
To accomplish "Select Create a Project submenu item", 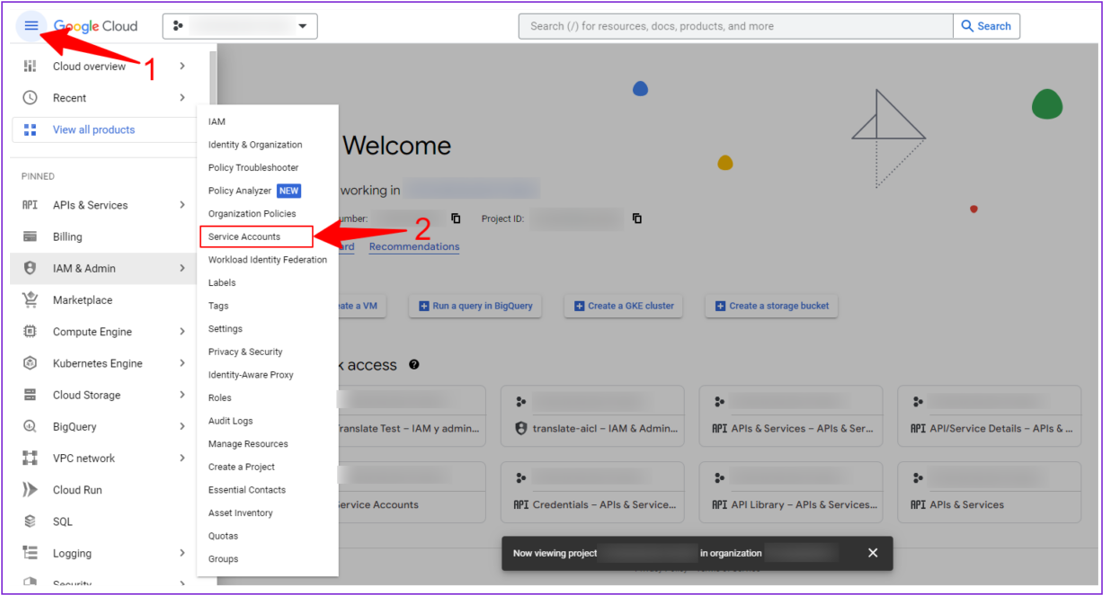I will (241, 467).
